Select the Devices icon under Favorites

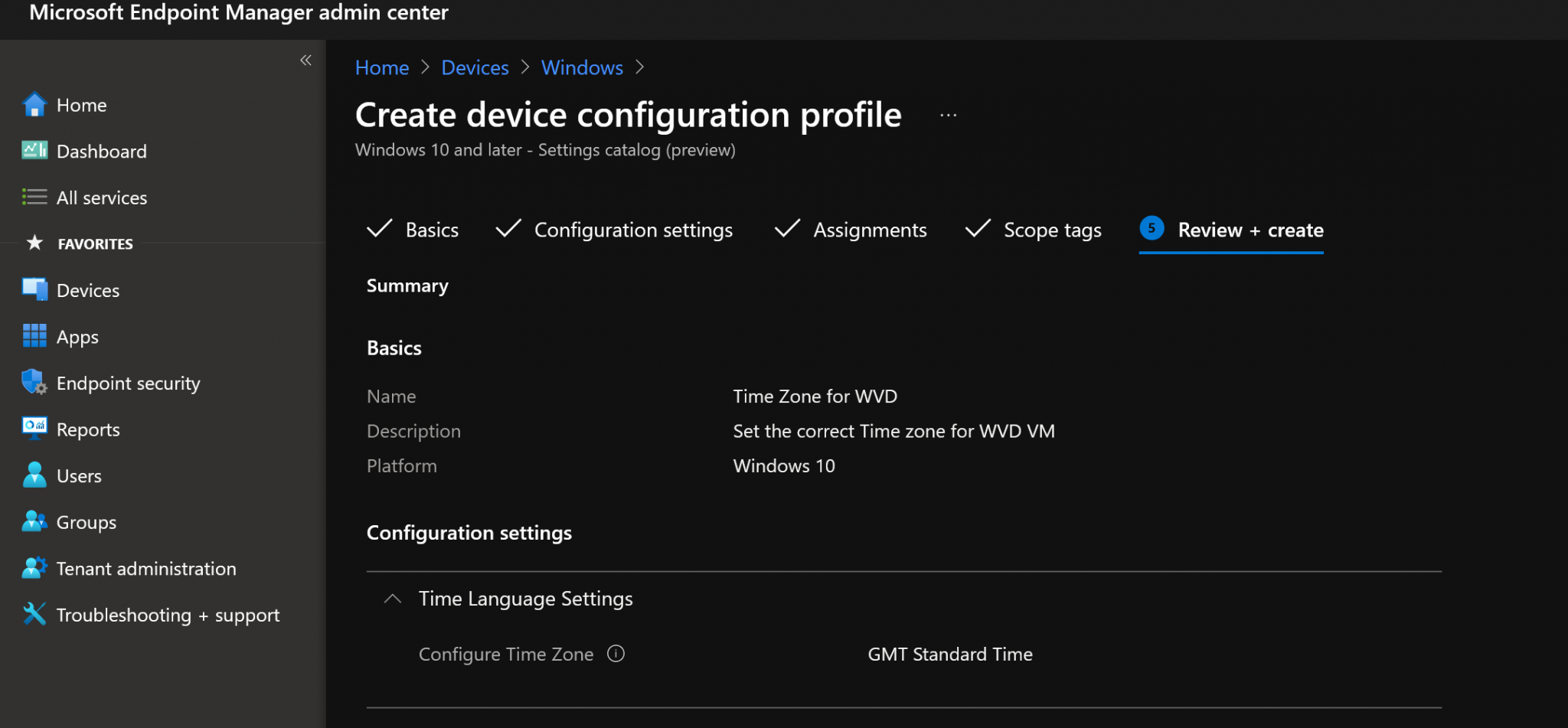(34, 289)
